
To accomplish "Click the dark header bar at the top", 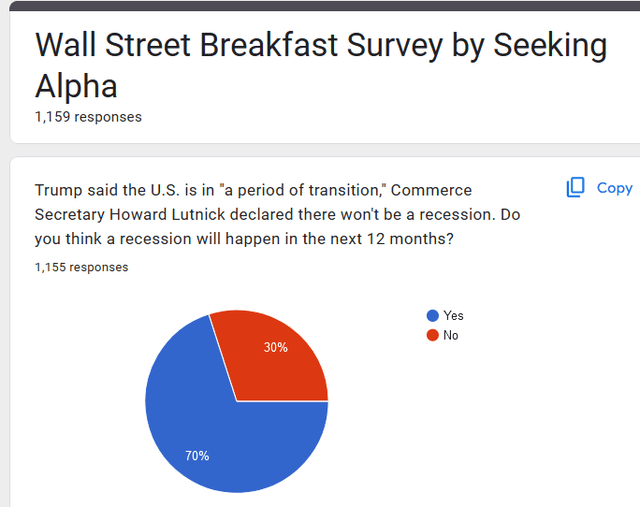I will (320, 6).
